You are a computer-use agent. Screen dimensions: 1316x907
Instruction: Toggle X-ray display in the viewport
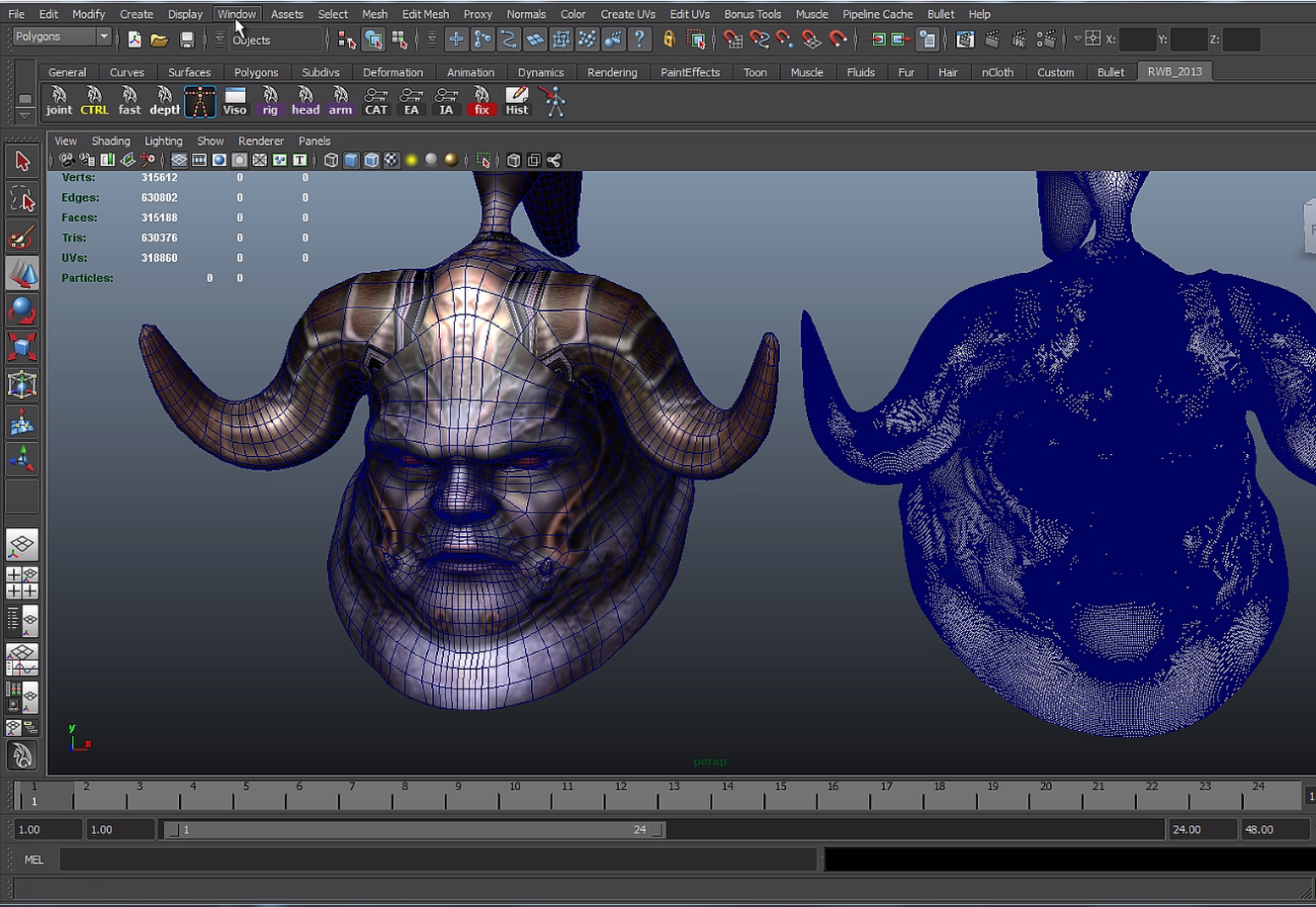point(374,159)
